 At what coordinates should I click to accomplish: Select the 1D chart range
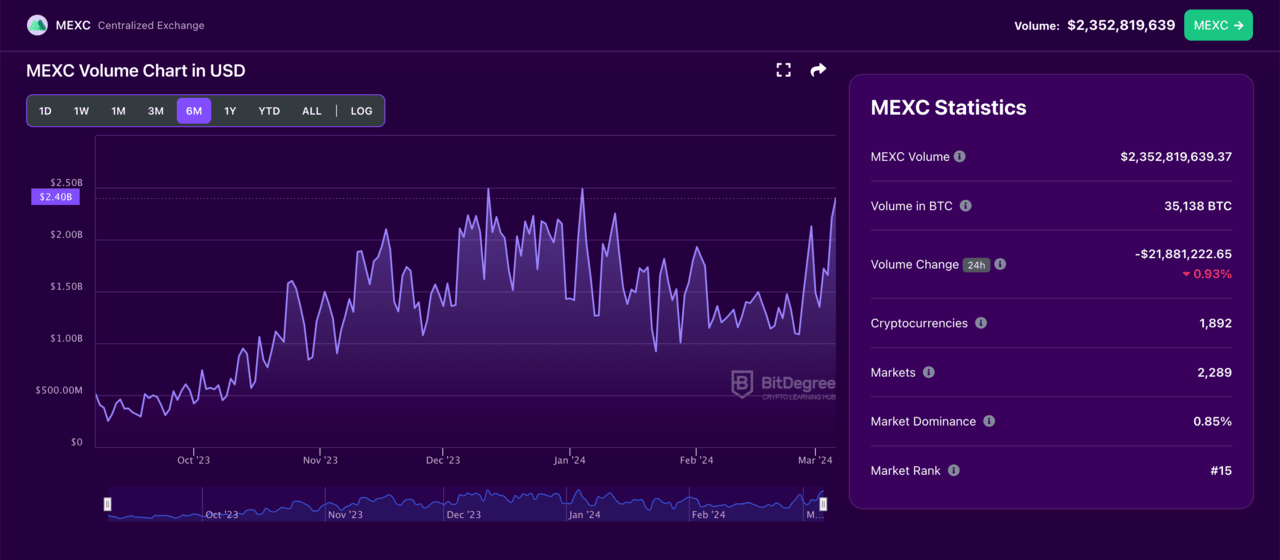45,111
